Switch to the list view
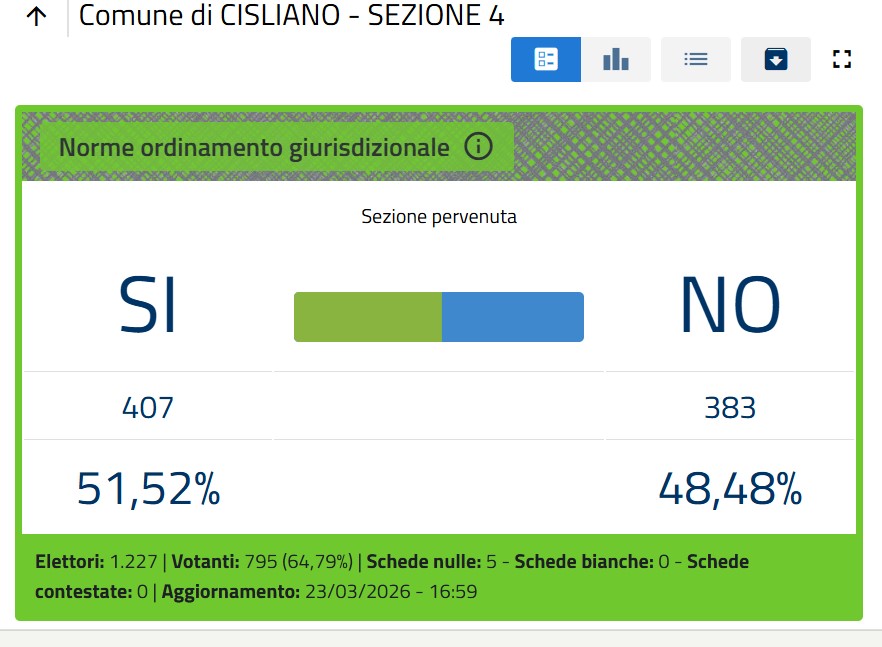882x647 pixels. (696, 60)
